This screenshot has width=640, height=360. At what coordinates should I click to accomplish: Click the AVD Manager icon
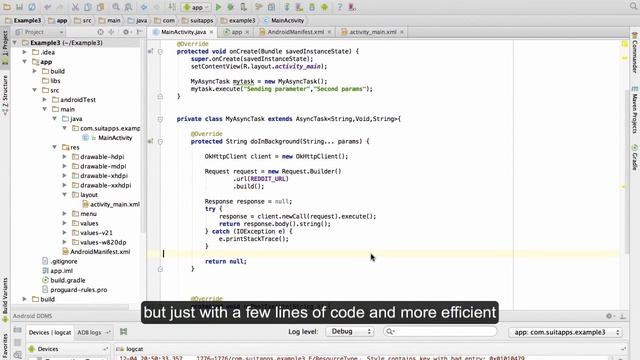point(299,7)
